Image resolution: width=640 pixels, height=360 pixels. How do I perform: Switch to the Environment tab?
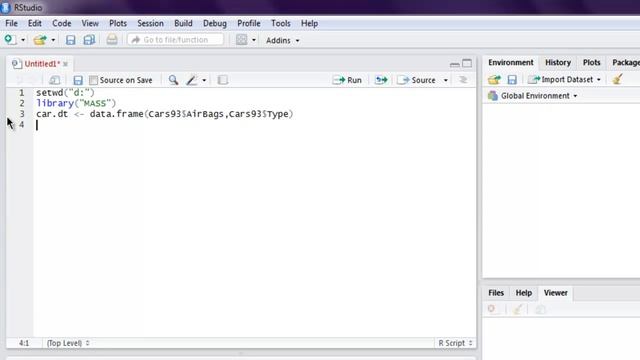click(x=511, y=62)
